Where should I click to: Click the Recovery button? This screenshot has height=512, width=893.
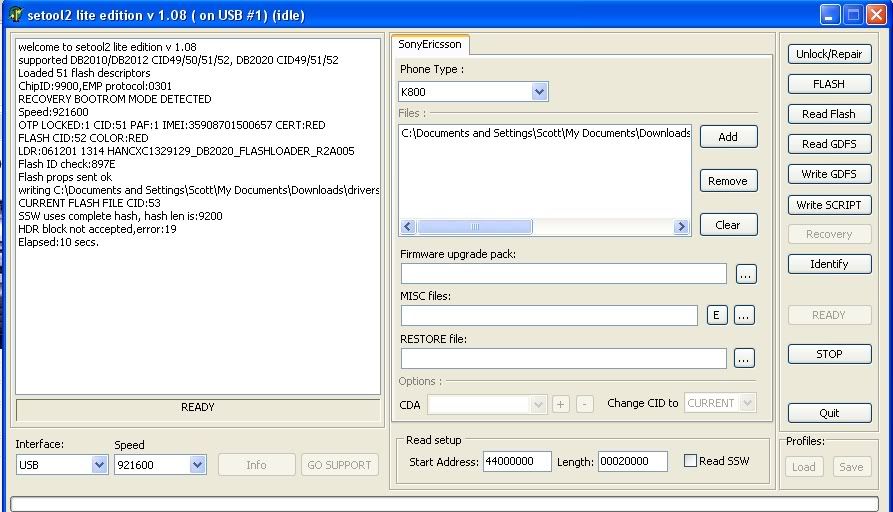click(829, 234)
